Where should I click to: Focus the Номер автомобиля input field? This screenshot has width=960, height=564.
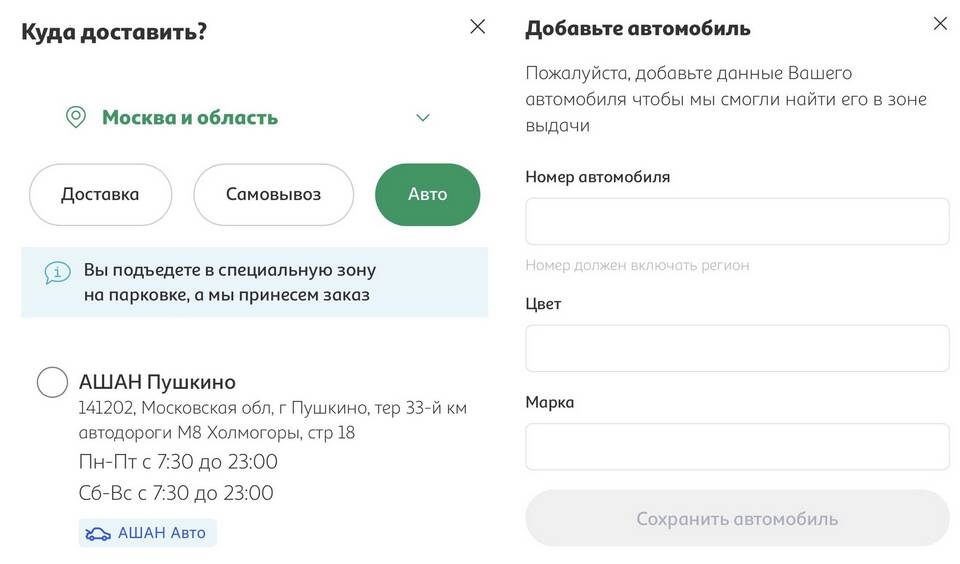737,221
